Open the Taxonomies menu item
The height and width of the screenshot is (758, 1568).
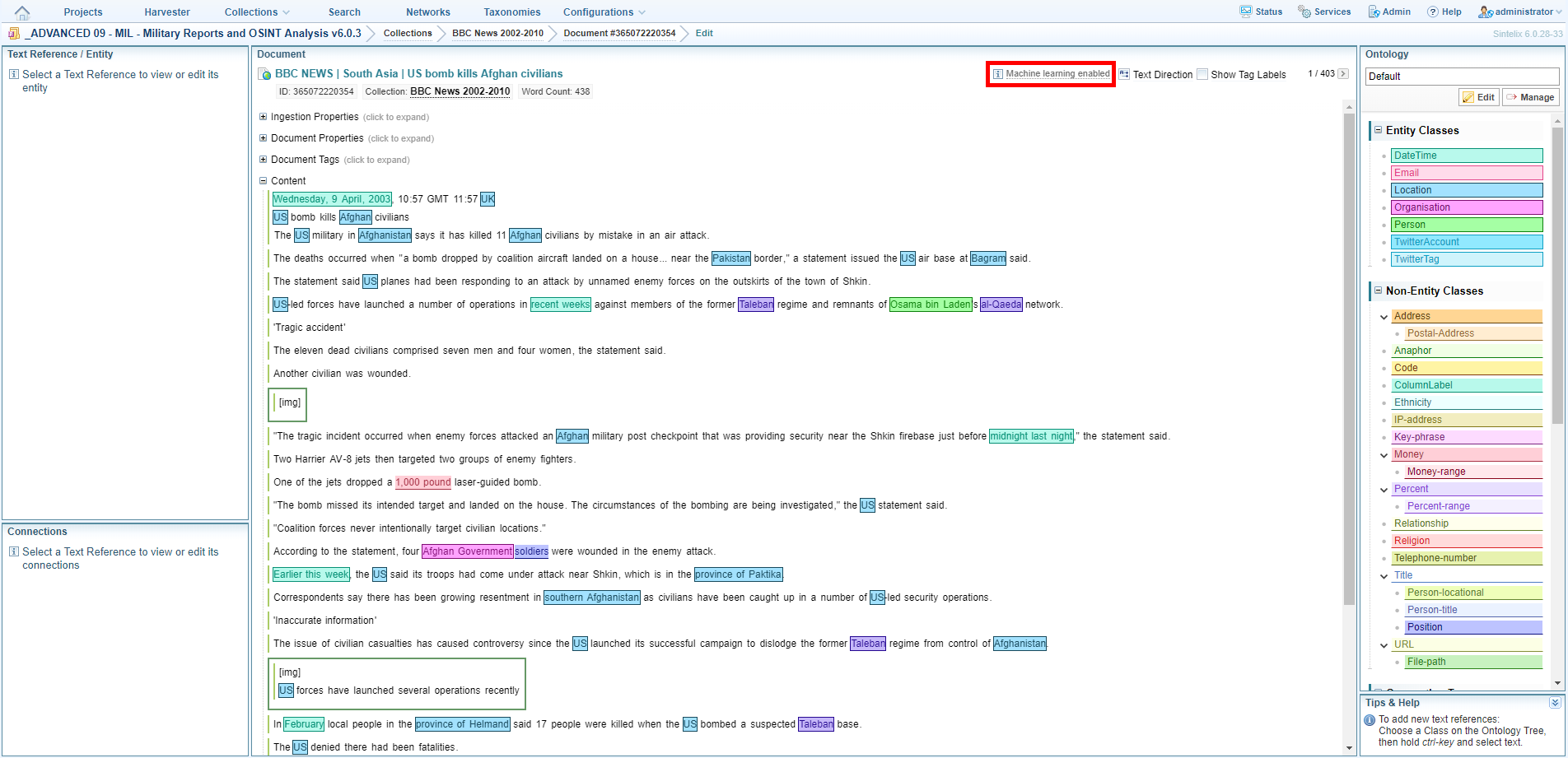[511, 12]
